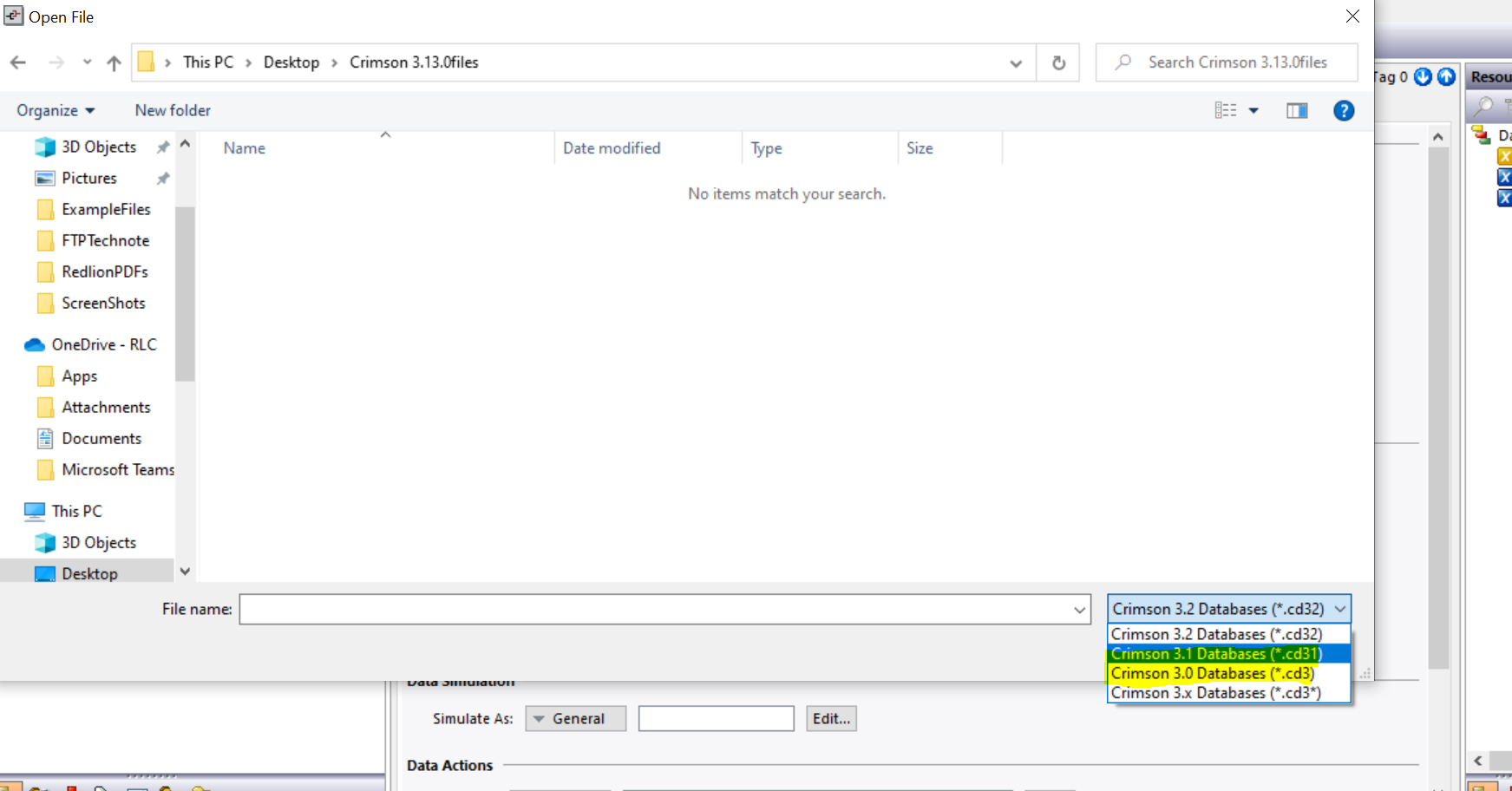Open the ExampleFiles folder
This screenshot has height=791, width=1512.
click(106, 209)
